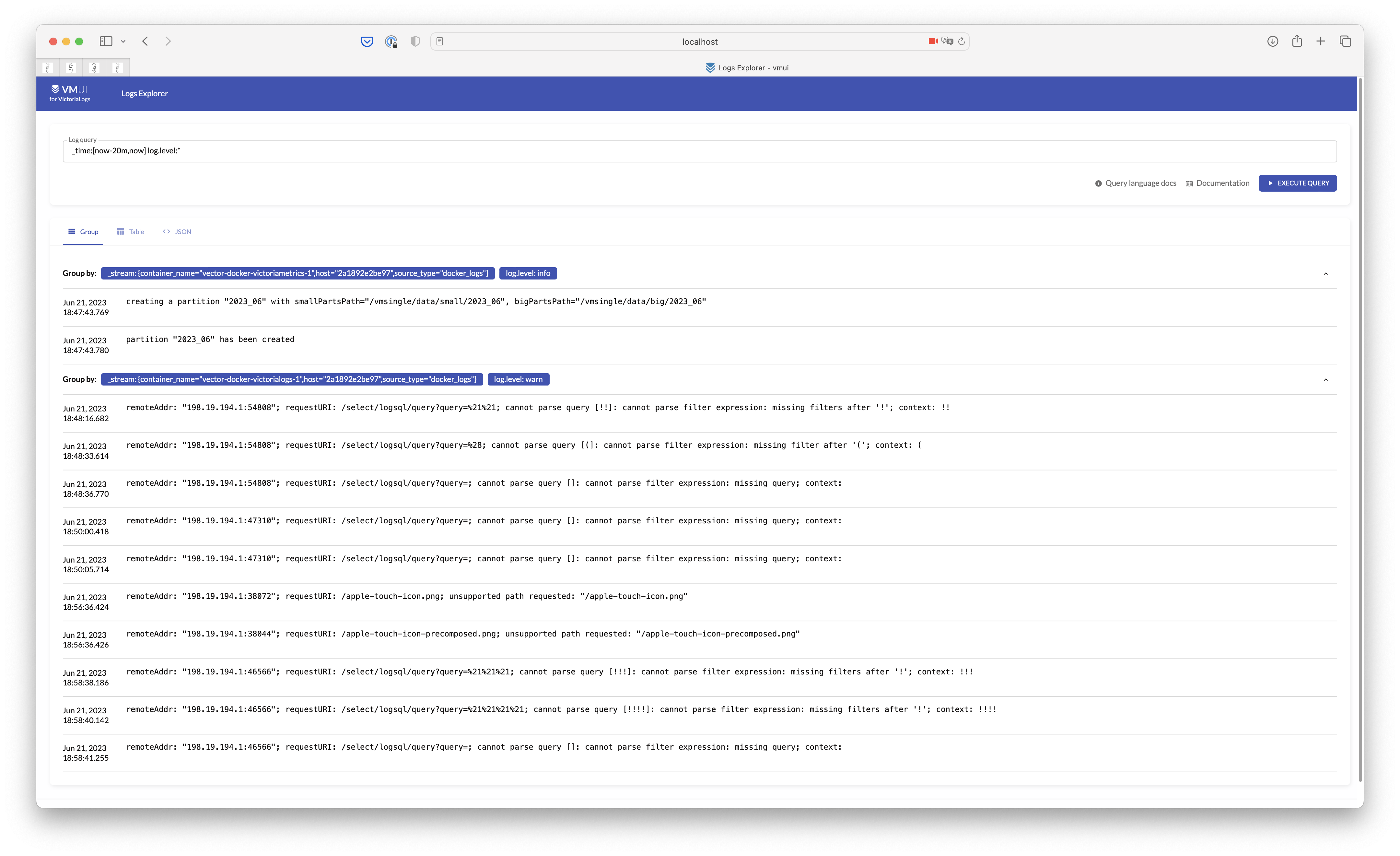Show the tab overview
Viewport: 1400px width, 856px height.
pyautogui.click(x=1345, y=41)
